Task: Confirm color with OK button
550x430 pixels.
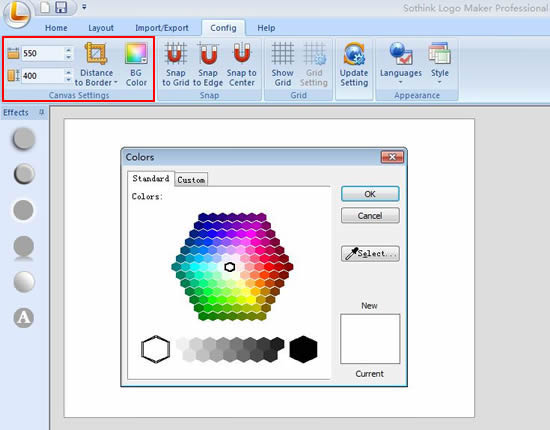Action: pos(370,194)
